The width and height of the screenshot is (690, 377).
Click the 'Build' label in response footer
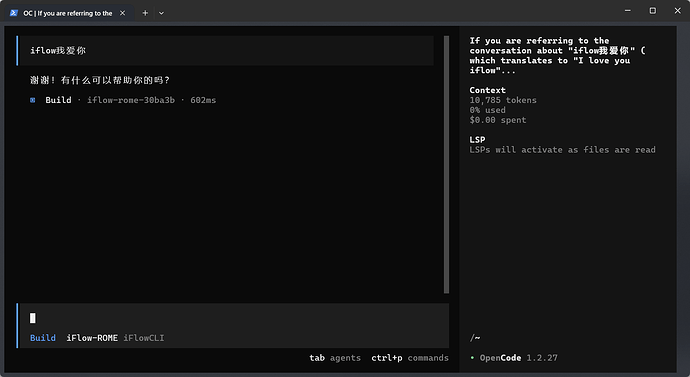tap(58, 100)
